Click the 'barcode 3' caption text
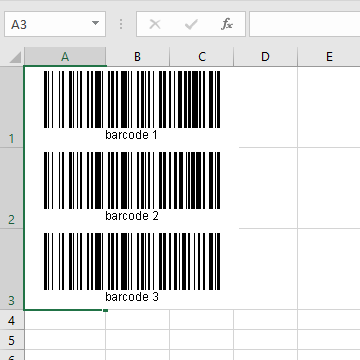Viewport: 360px width, 360px height. 132,297
